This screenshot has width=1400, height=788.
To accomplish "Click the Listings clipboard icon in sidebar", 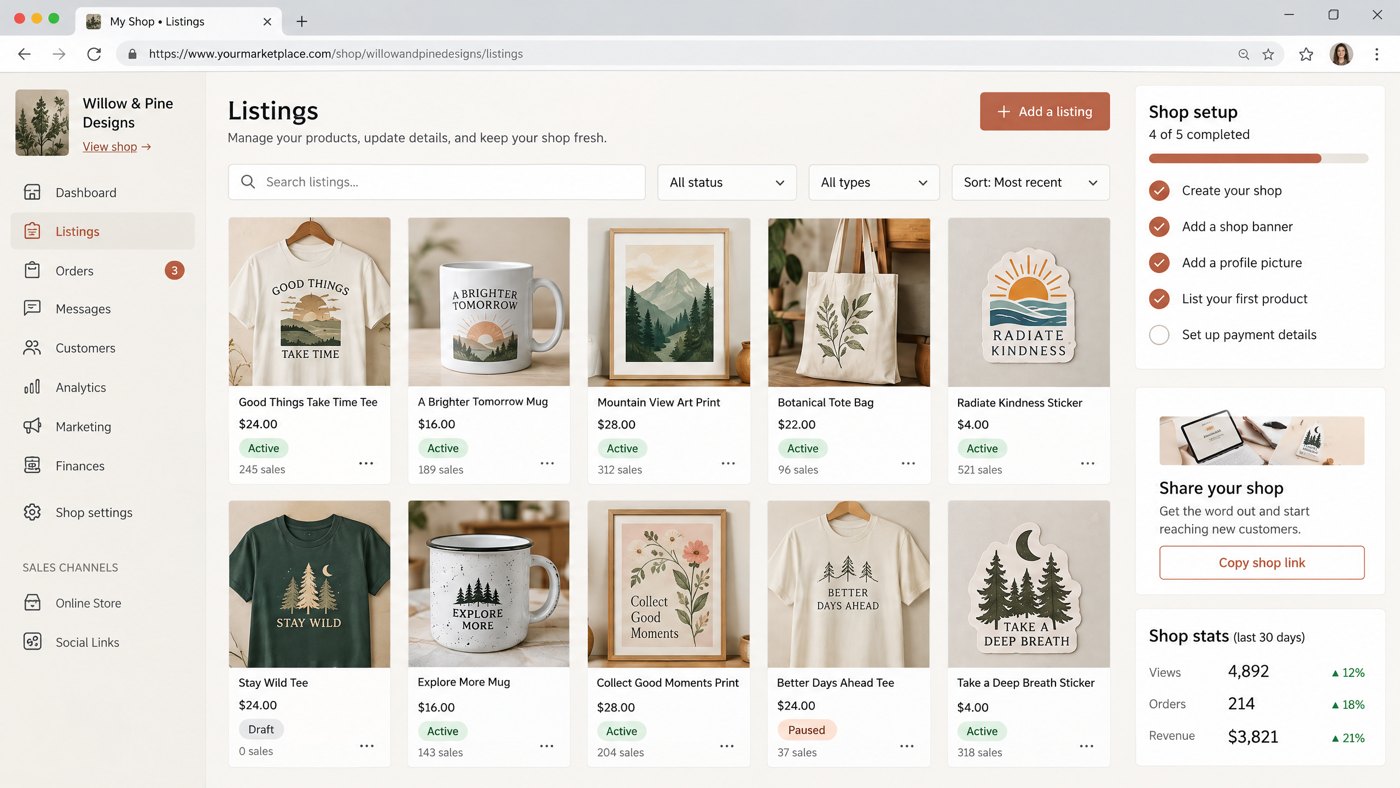I will (32, 231).
